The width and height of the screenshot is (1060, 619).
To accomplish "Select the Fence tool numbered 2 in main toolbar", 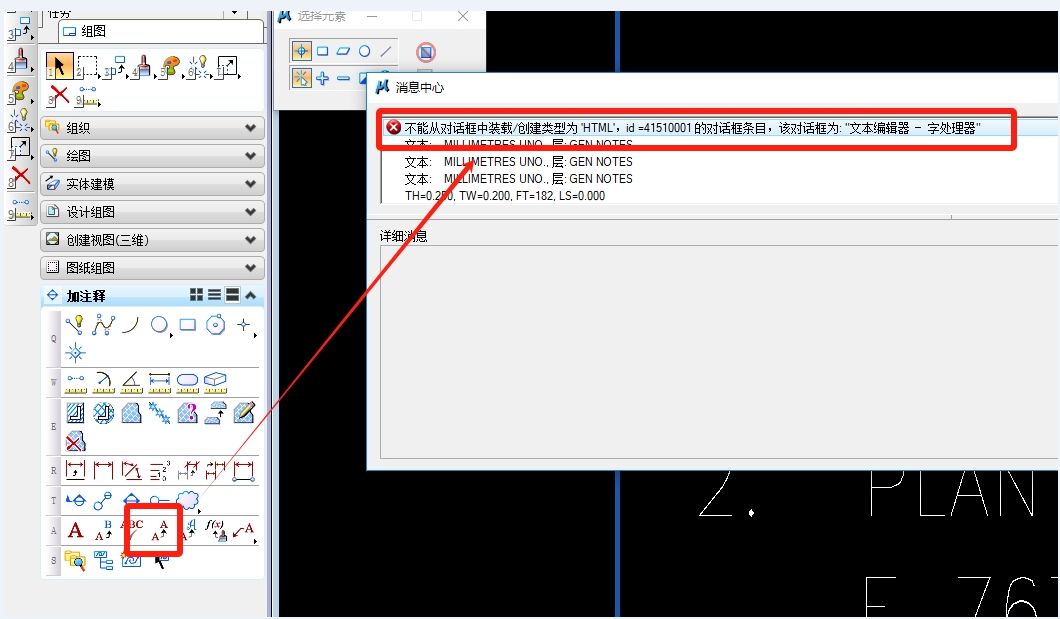I will click(87, 67).
